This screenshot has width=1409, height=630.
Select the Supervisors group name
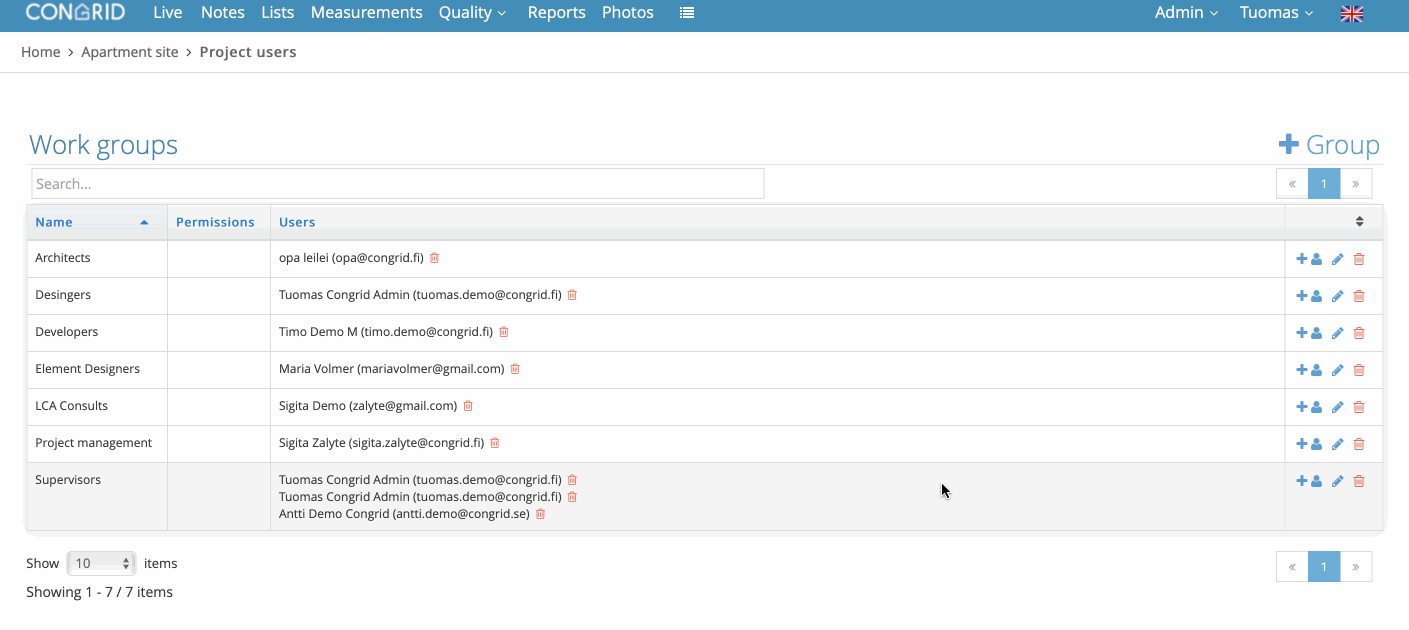[68, 480]
